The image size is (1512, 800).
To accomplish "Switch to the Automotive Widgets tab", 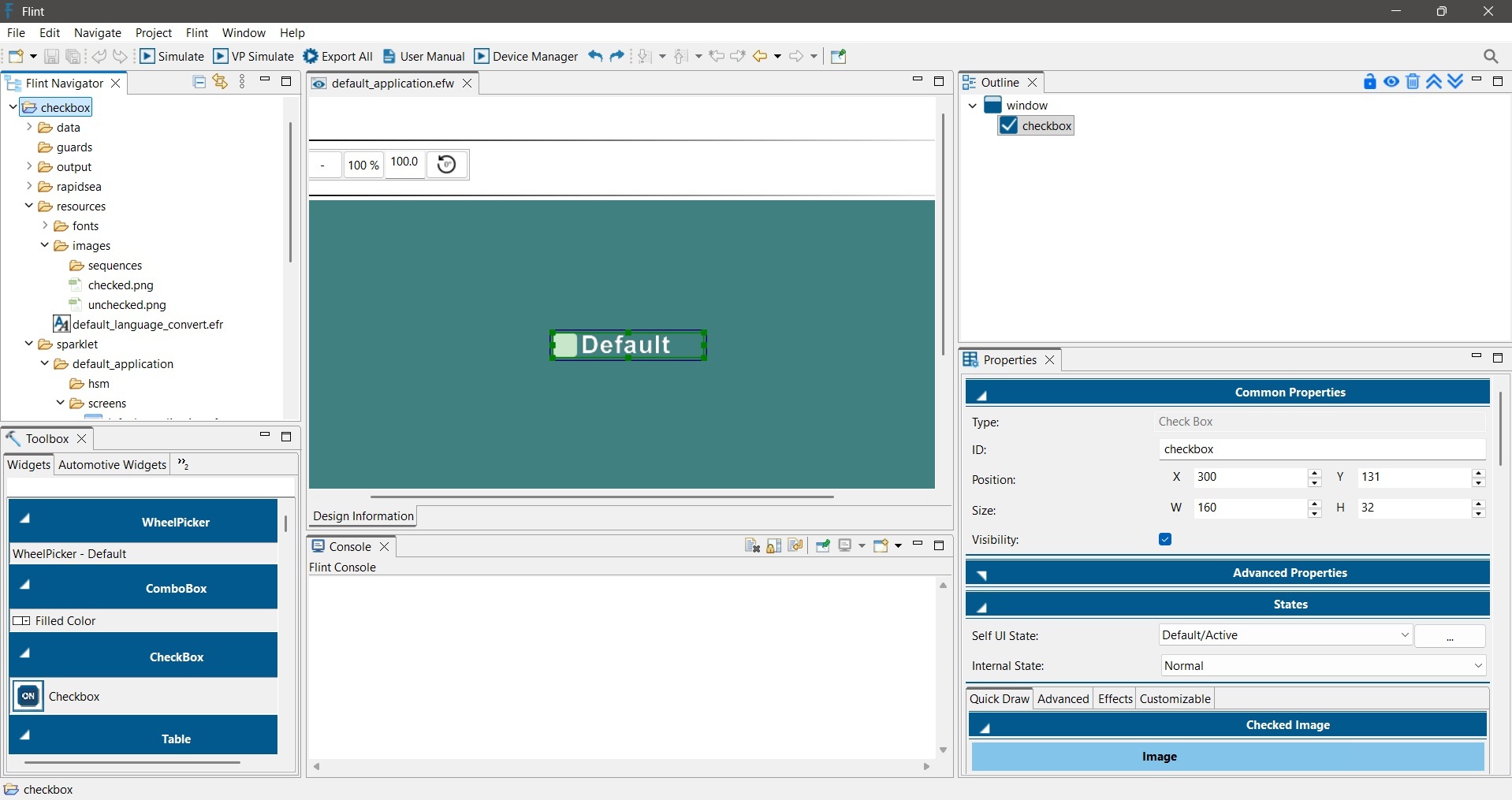I will pos(112,464).
